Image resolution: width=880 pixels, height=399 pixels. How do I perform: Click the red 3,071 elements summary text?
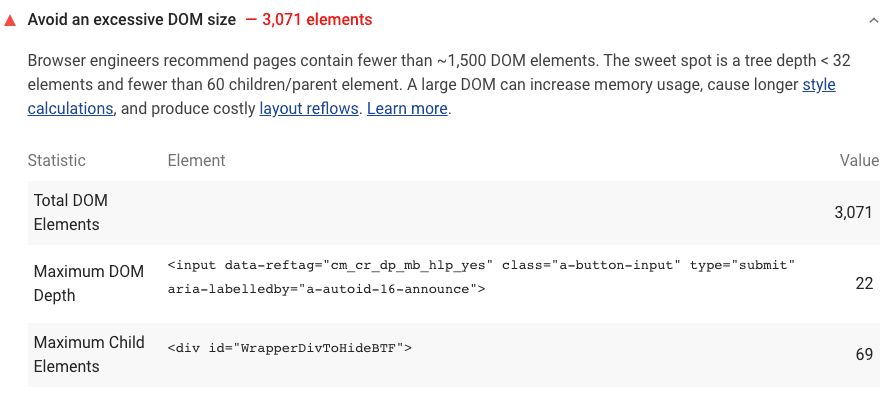click(309, 20)
